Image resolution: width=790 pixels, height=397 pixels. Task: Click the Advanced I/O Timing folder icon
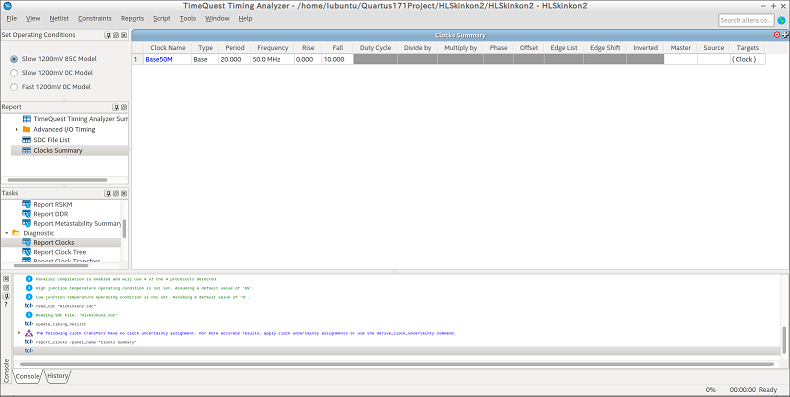[27, 129]
